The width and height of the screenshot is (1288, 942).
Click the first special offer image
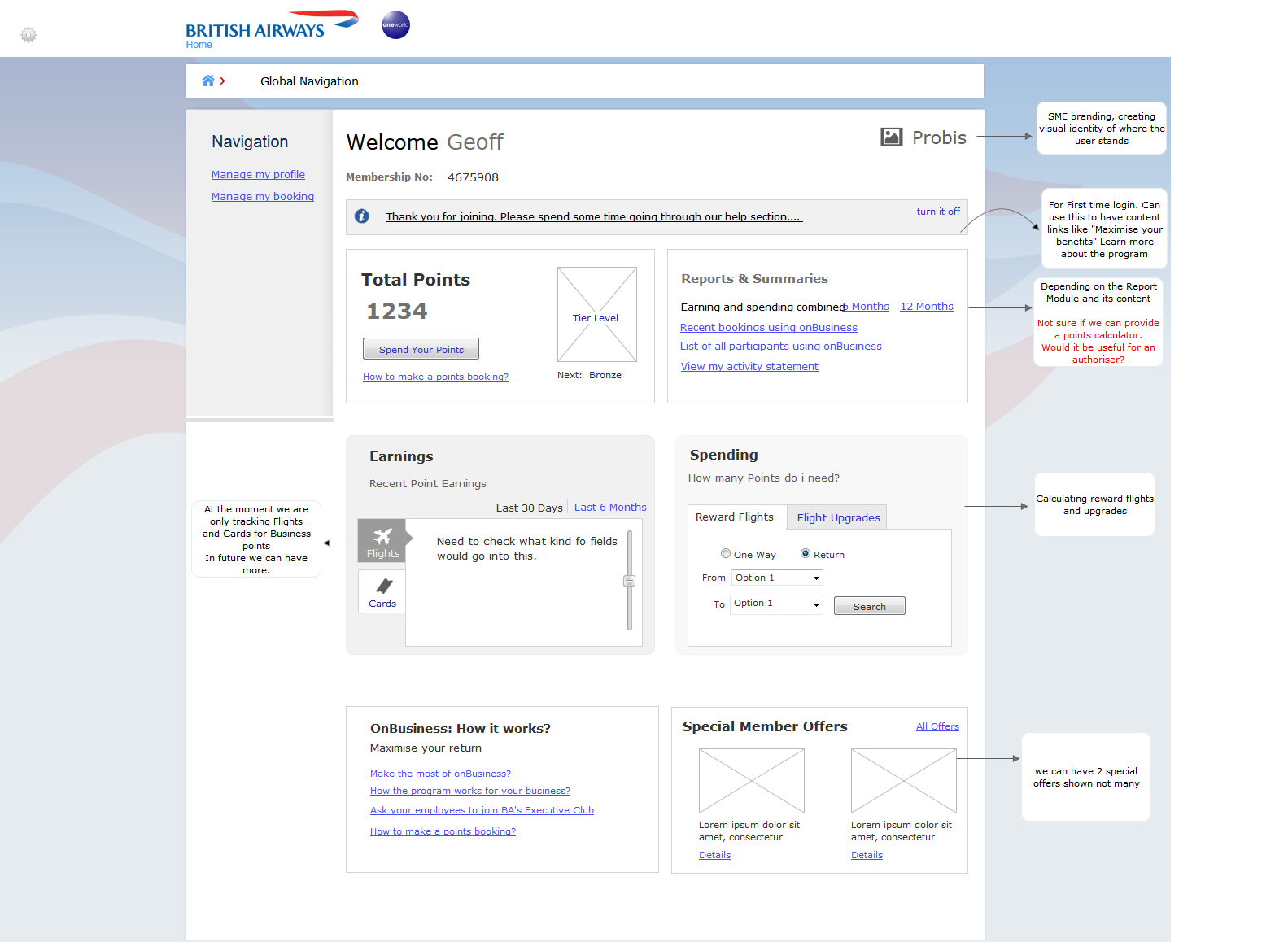tap(752, 781)
